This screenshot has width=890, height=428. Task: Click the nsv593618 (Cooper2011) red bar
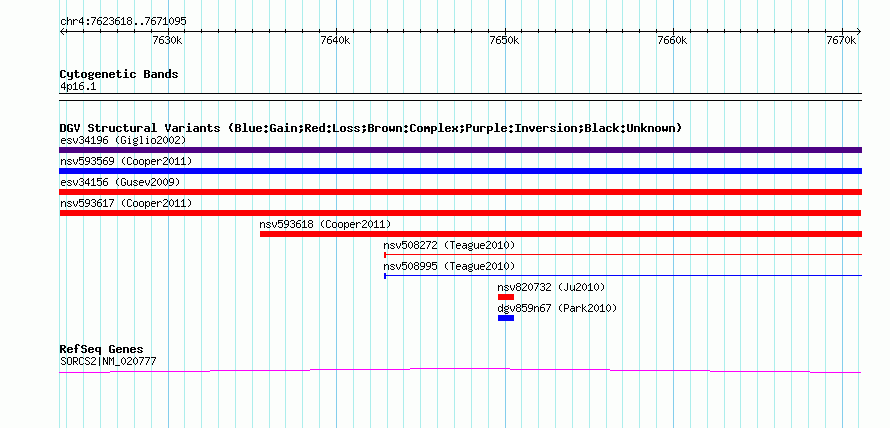[561, 234]
